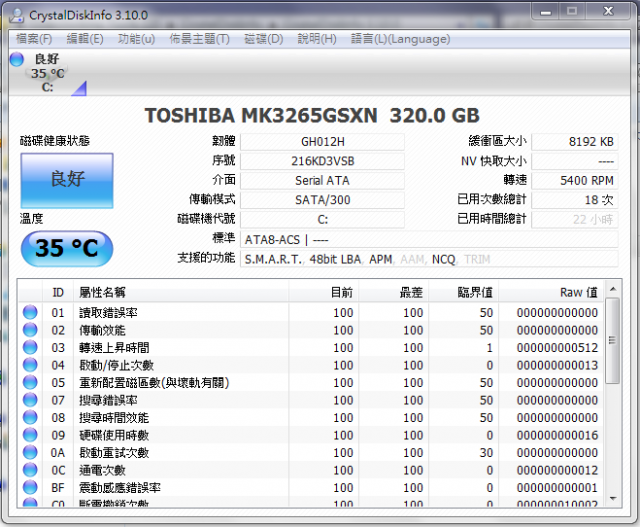Click the NV cache size field
Image resolution: width=640 pixels, height=527 pixels.
(x=575, y=161)
